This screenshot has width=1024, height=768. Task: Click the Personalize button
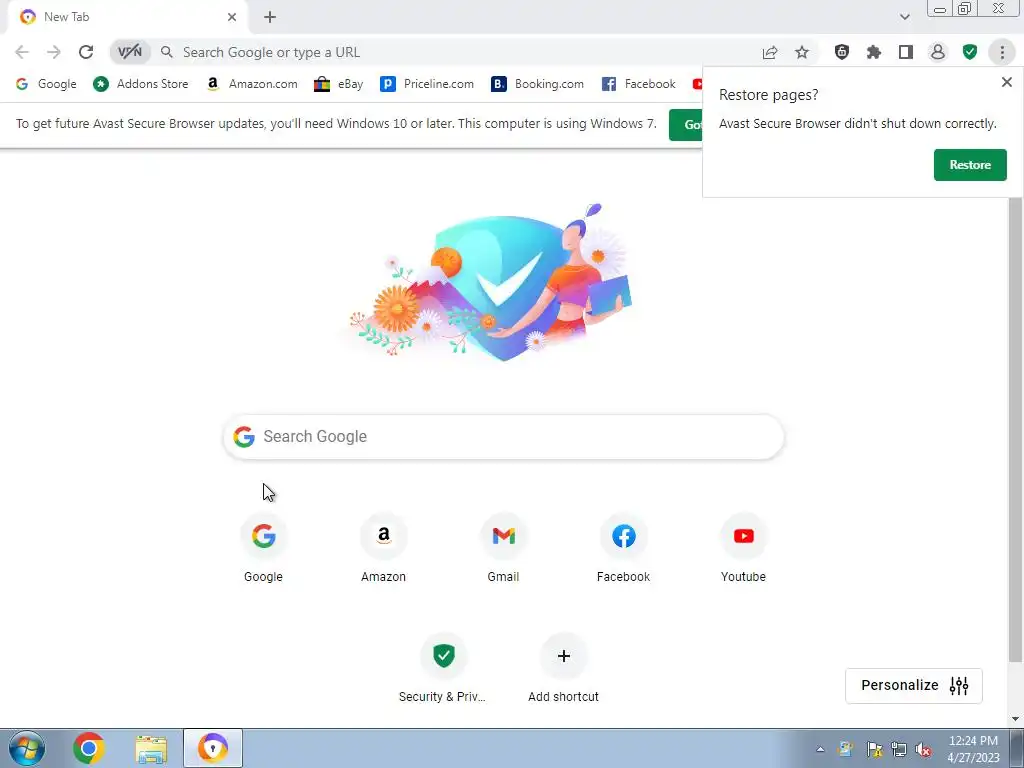tap(914, 686)
